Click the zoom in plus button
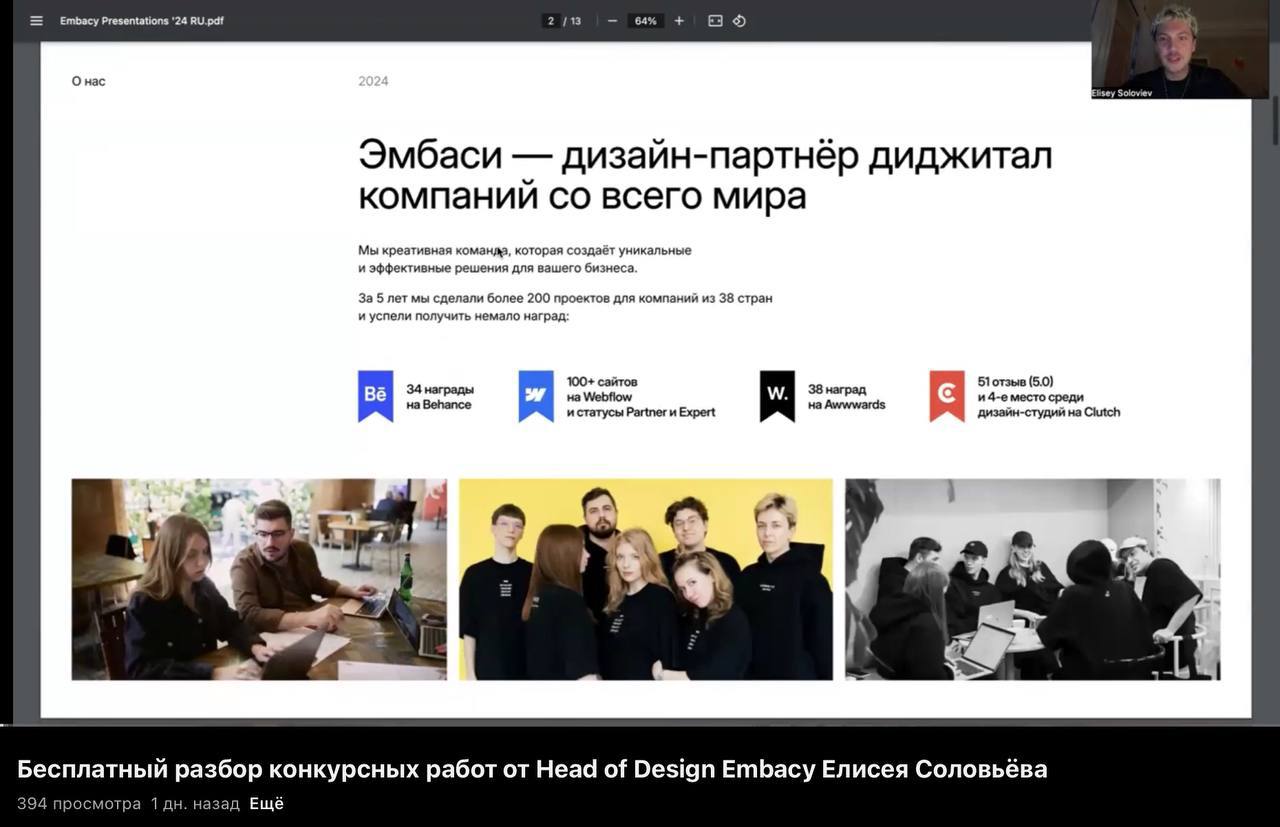This screenshot has height=827, width=1280. [679, 21]
